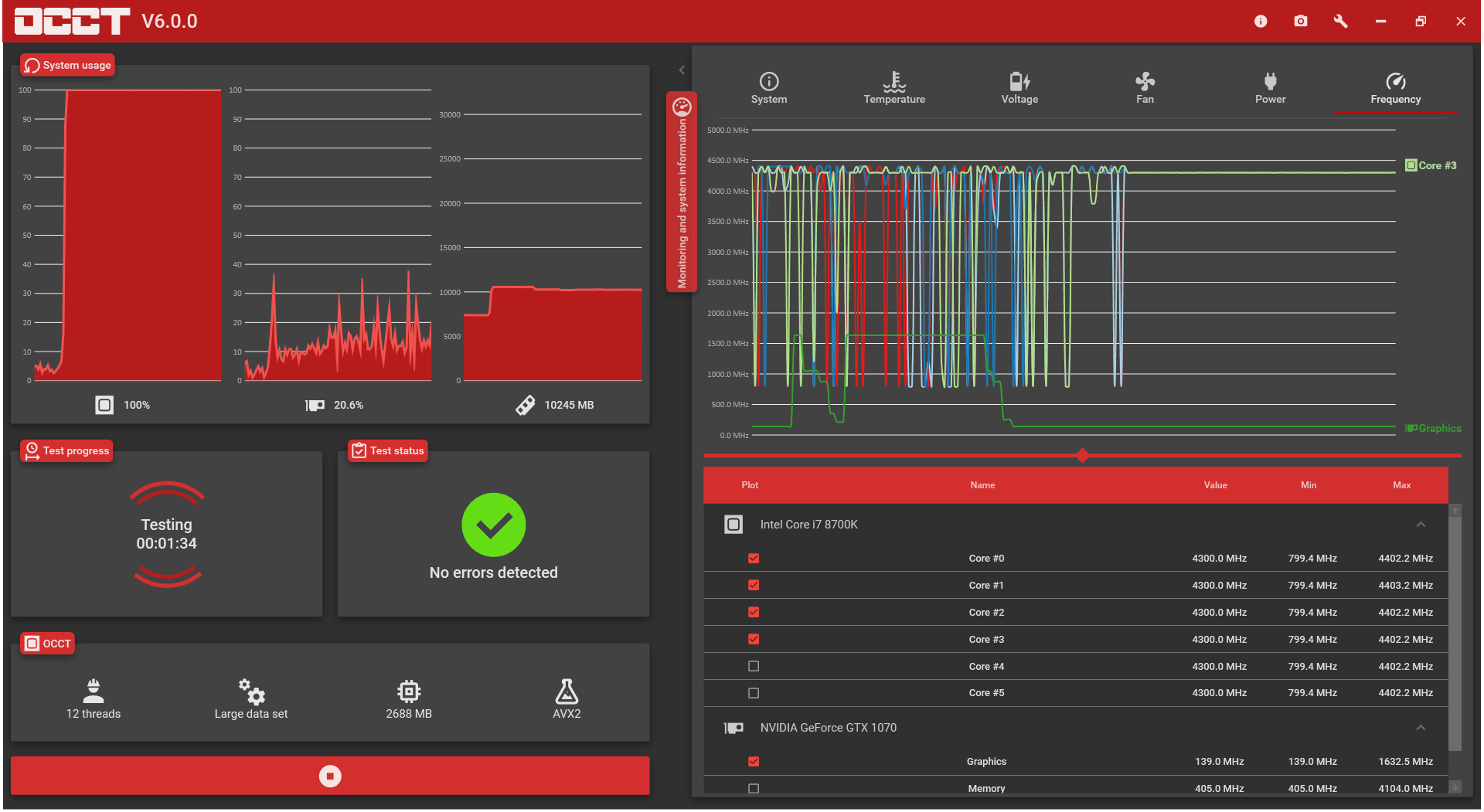Screen dimensions: 1484x812
Task: Click the OCCT logo
Action: coord(72,21)
